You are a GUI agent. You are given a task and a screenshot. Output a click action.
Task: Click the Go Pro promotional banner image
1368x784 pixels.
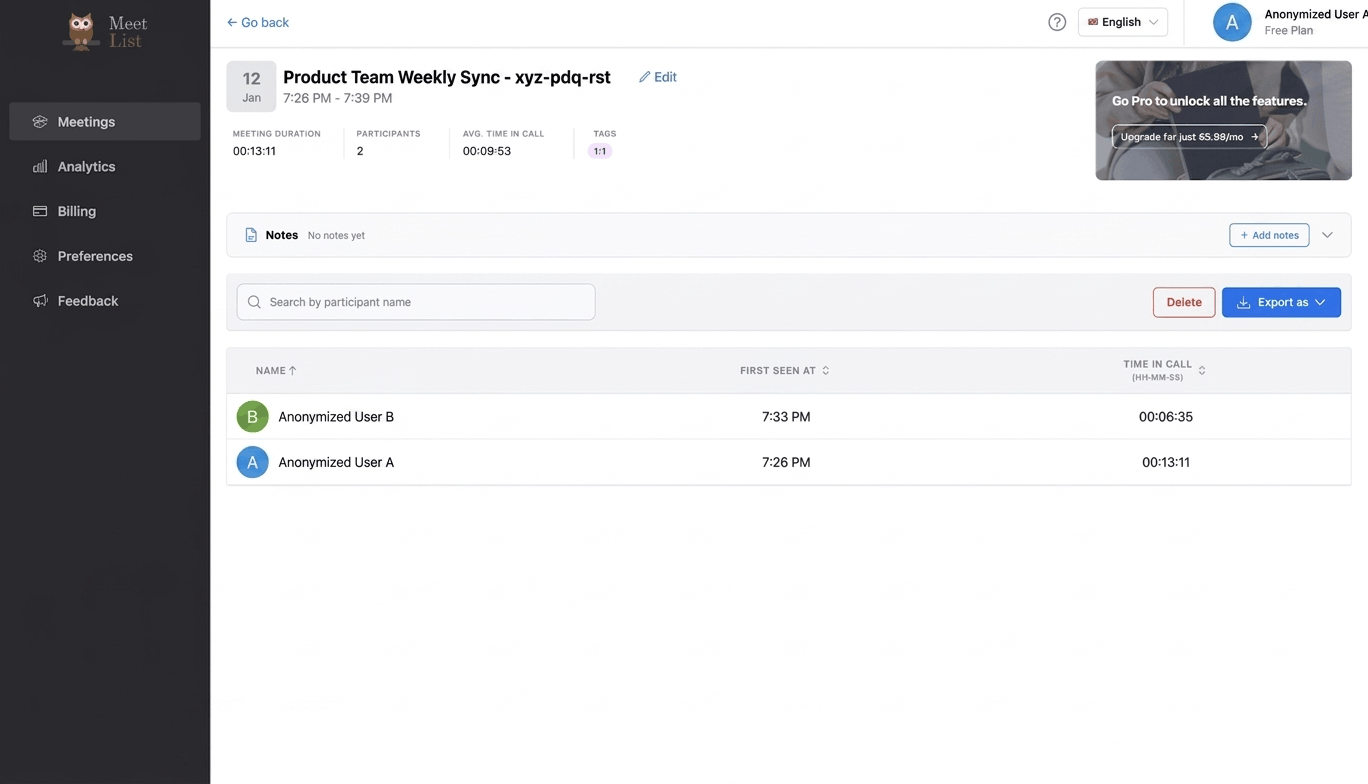1223,120
